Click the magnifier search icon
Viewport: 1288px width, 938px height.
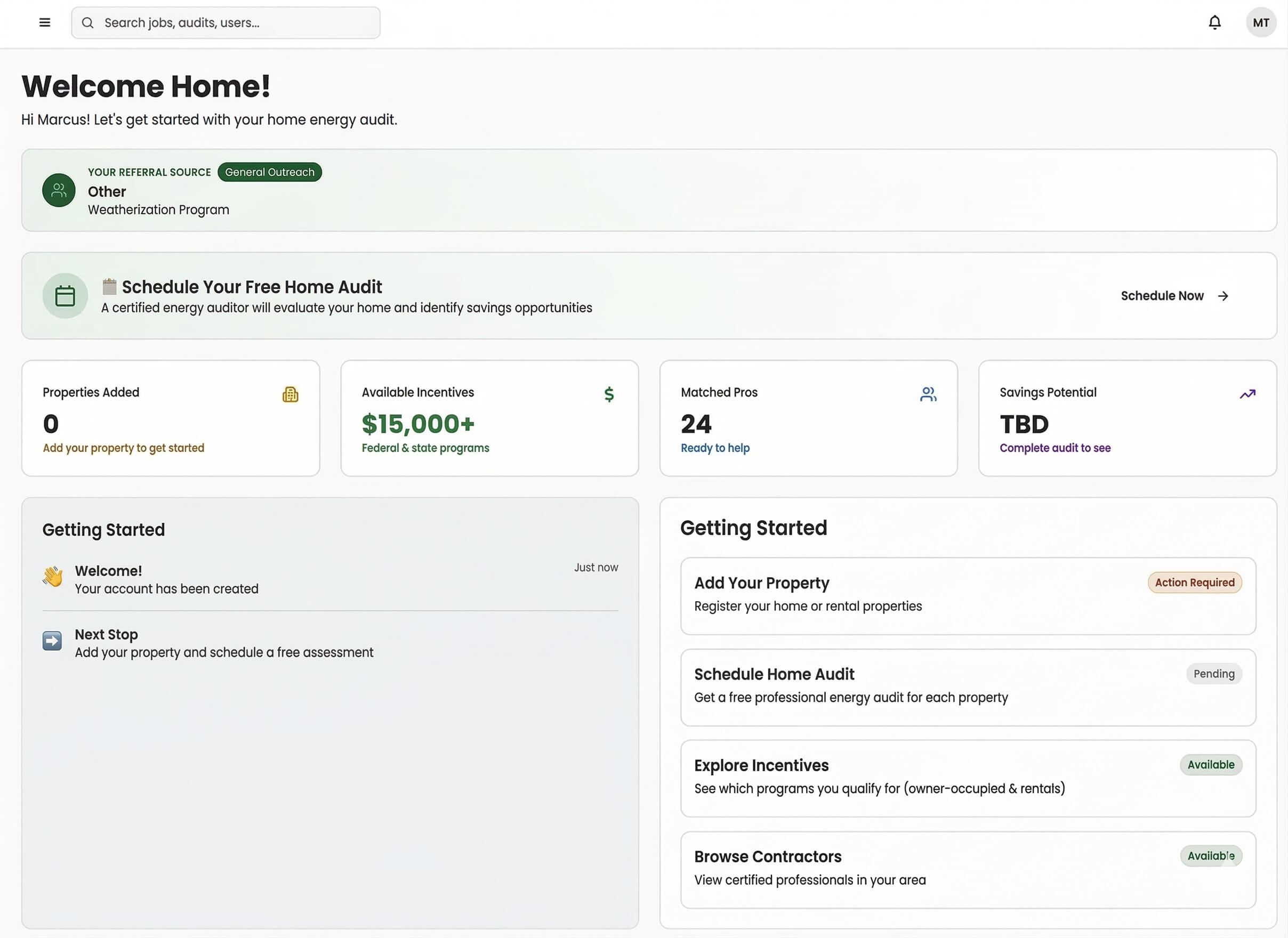click(87, 23)
